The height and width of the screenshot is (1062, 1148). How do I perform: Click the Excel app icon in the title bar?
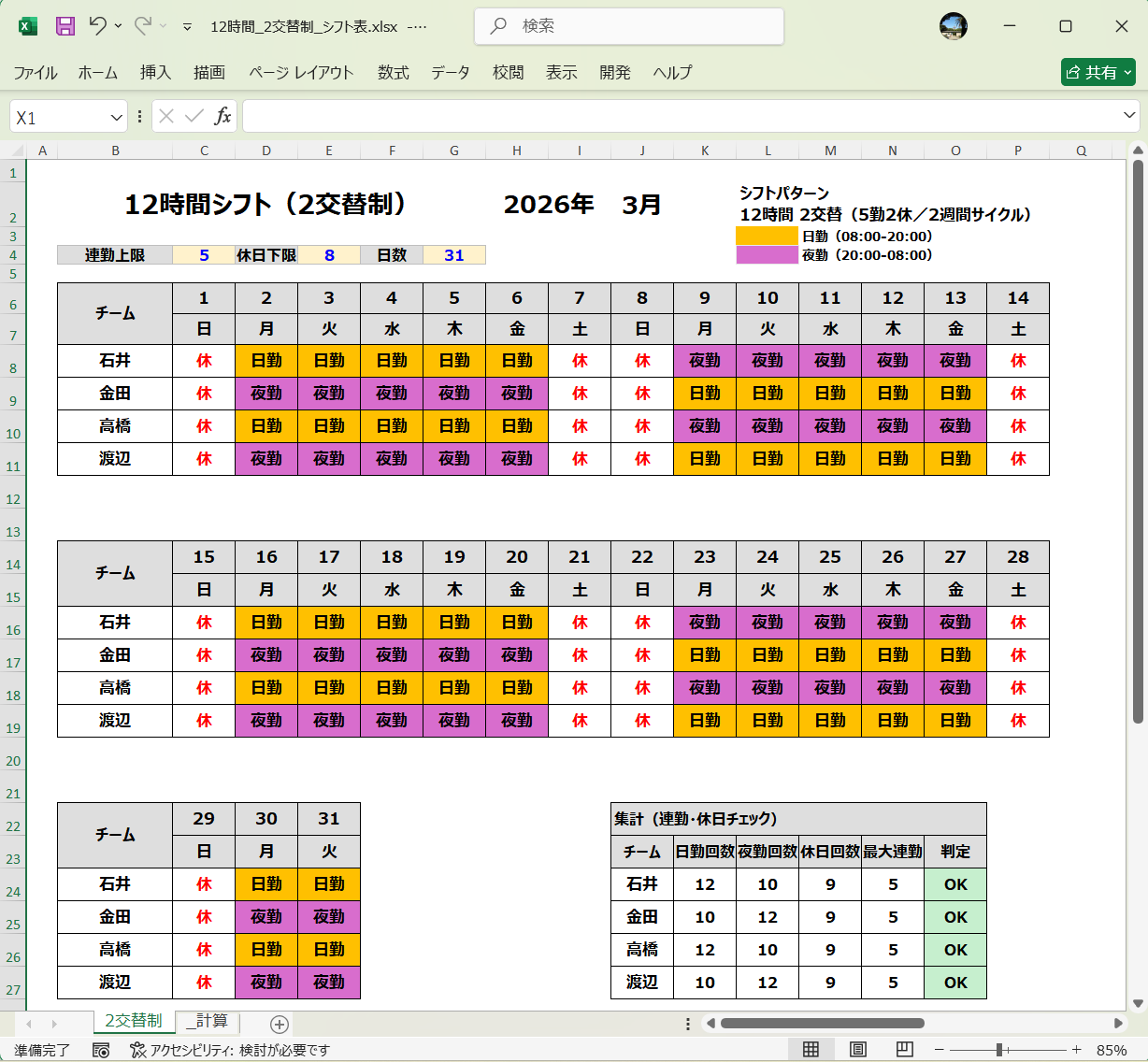pos(25,26)
